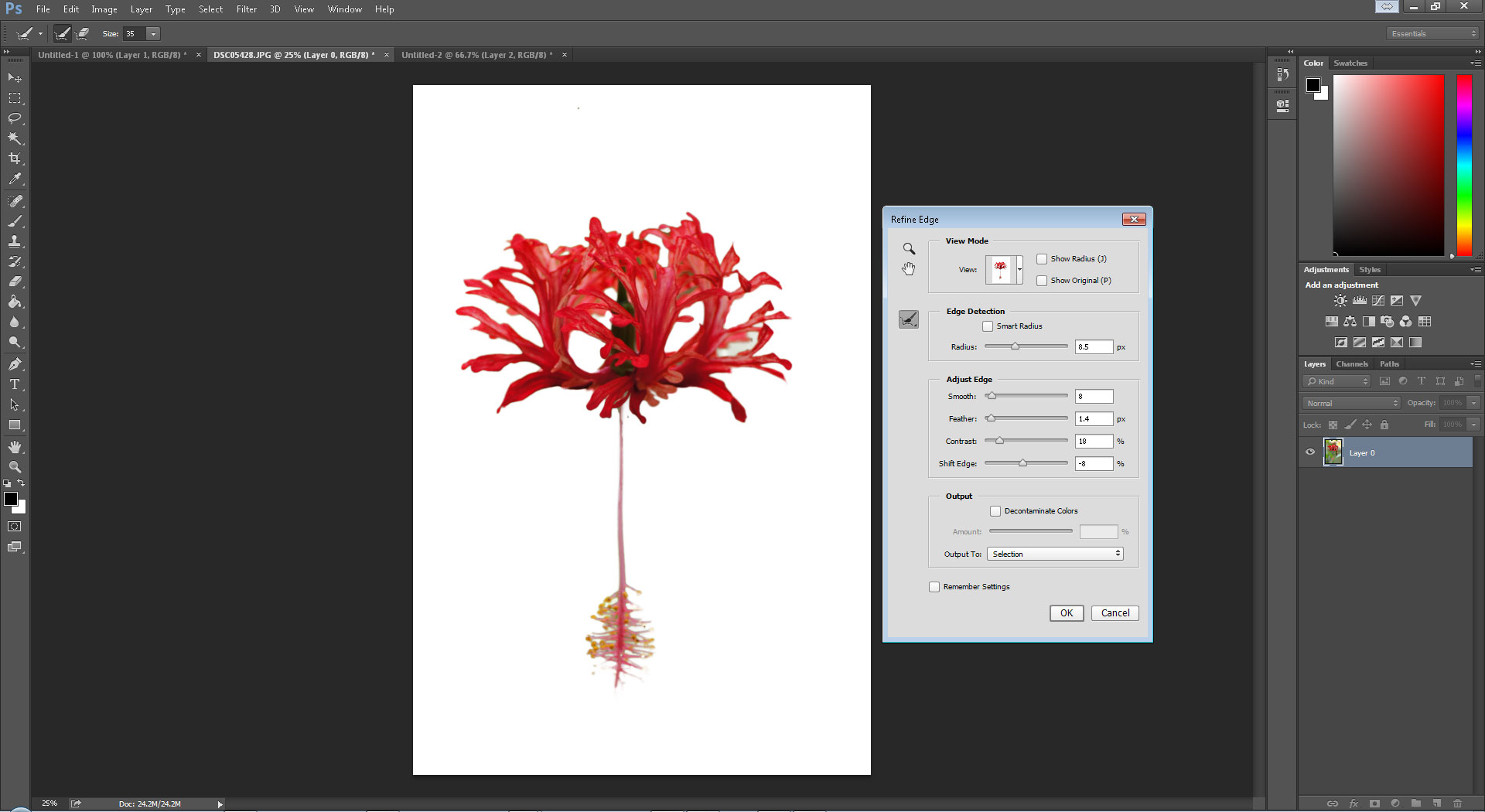
Task: Expand the Essentials workspace dropdown
Action: point(1432,34)
